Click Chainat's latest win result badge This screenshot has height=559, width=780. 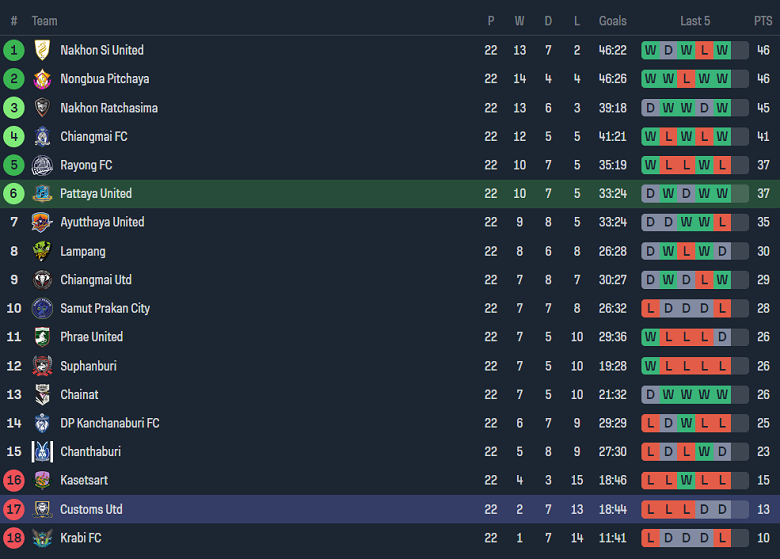pos(723,395)
